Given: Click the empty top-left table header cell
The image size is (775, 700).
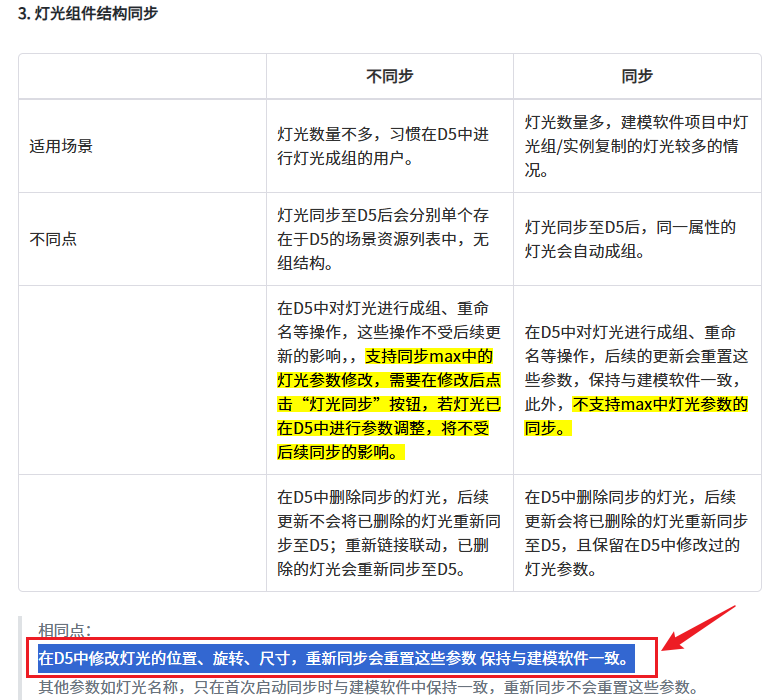Looking at the screenshot, I should (x=142, y=76).
